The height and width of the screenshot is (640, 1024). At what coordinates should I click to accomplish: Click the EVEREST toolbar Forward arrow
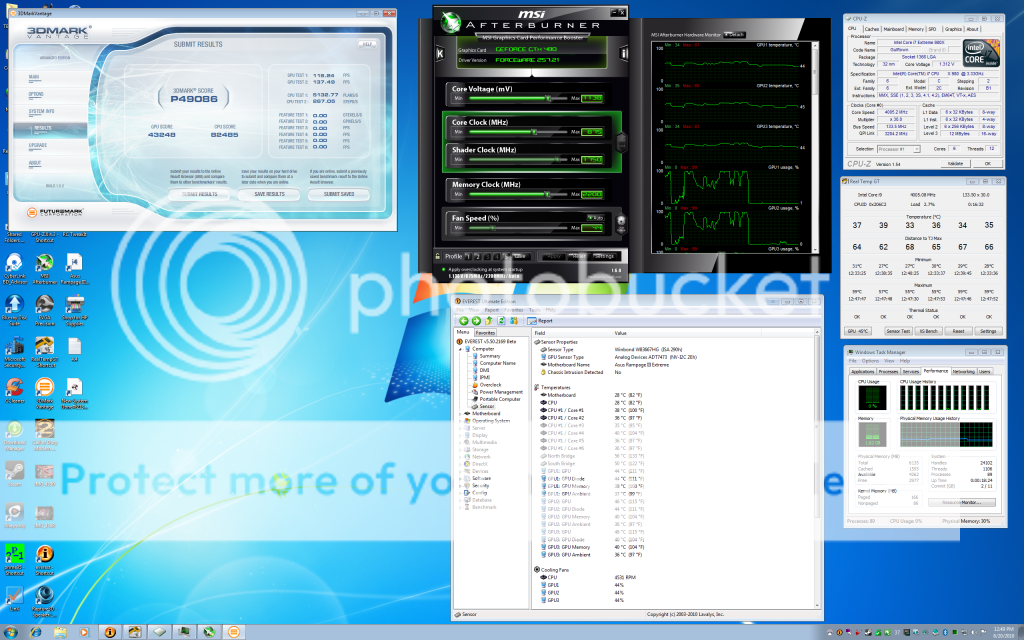click(x=476, y=321)
